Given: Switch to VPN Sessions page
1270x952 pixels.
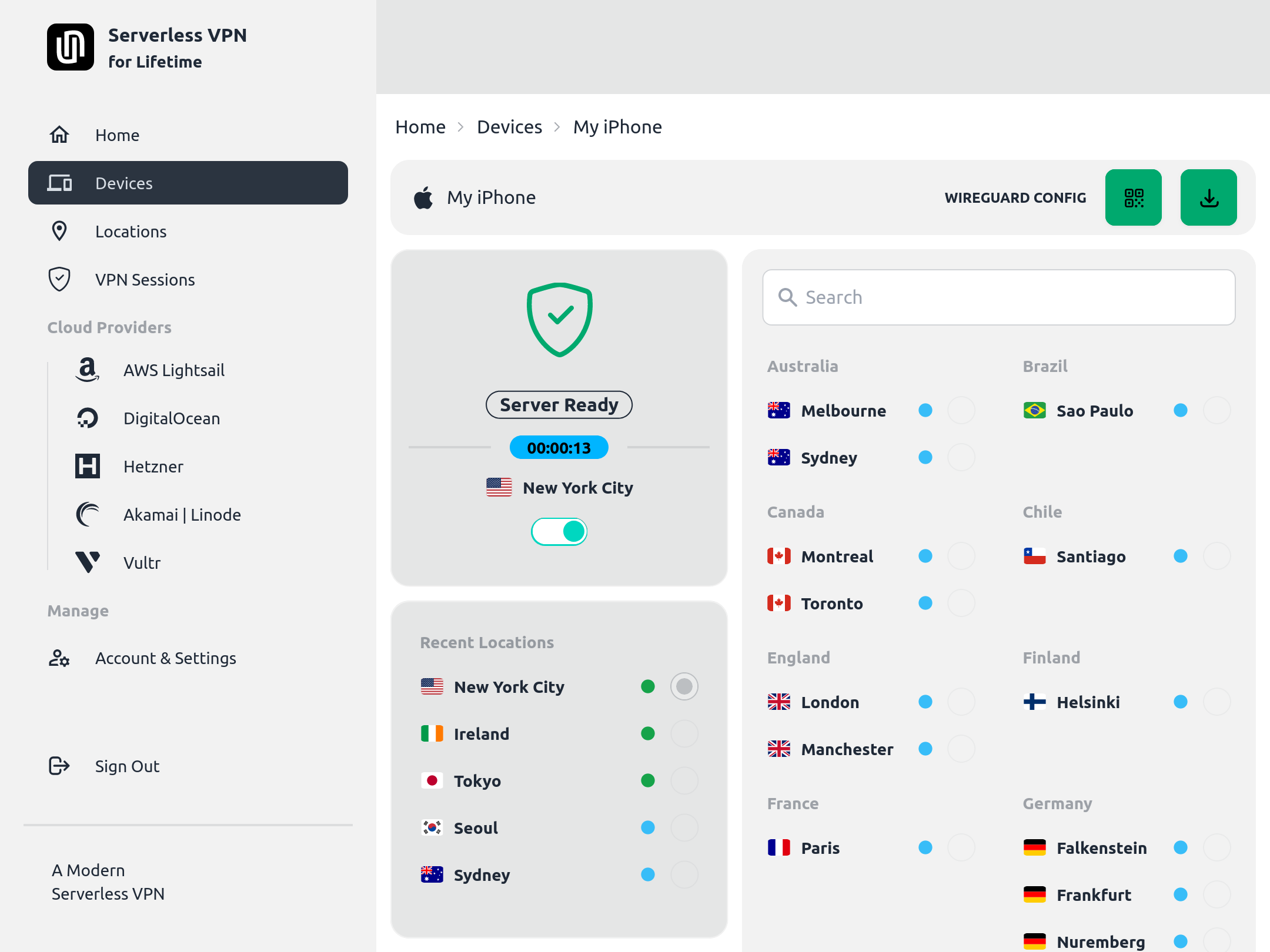Looking at the screenshot, I should 145,279.
